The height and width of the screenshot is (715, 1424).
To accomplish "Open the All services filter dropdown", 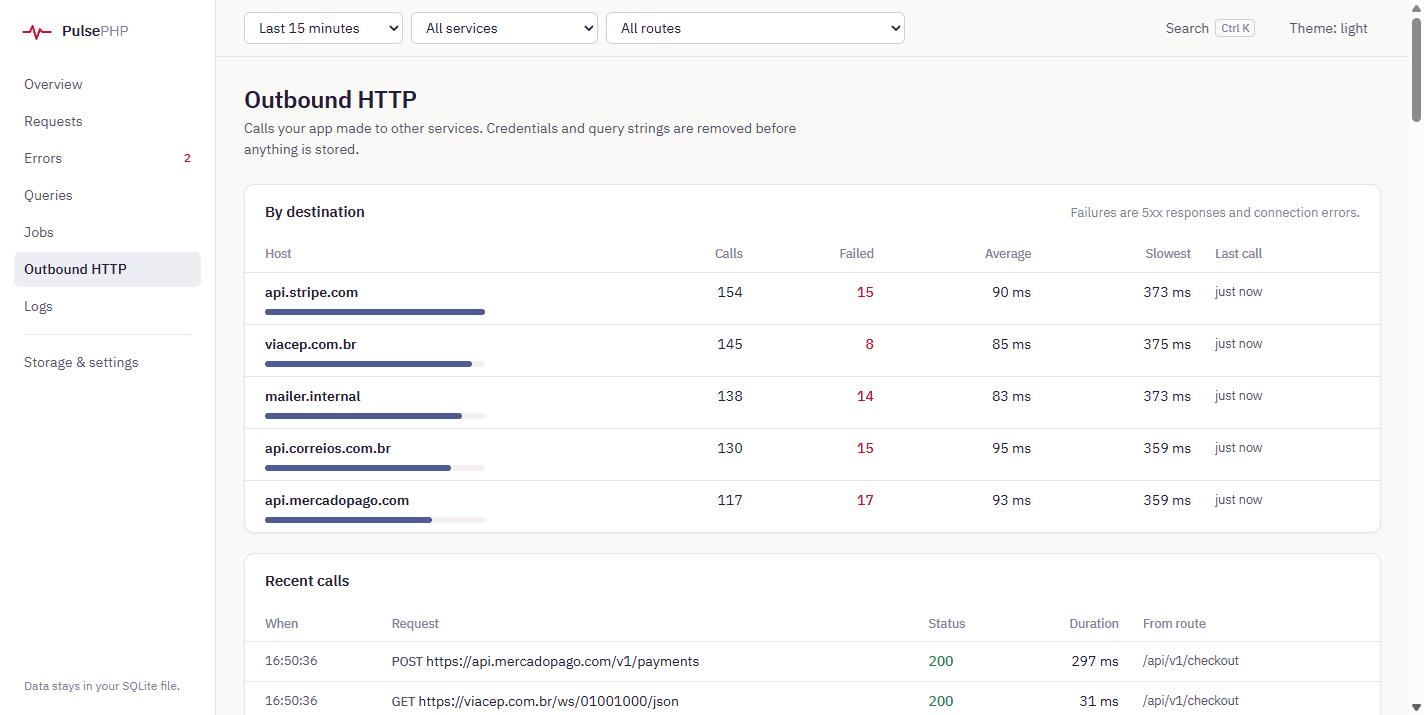I will (x=504, y=28).
